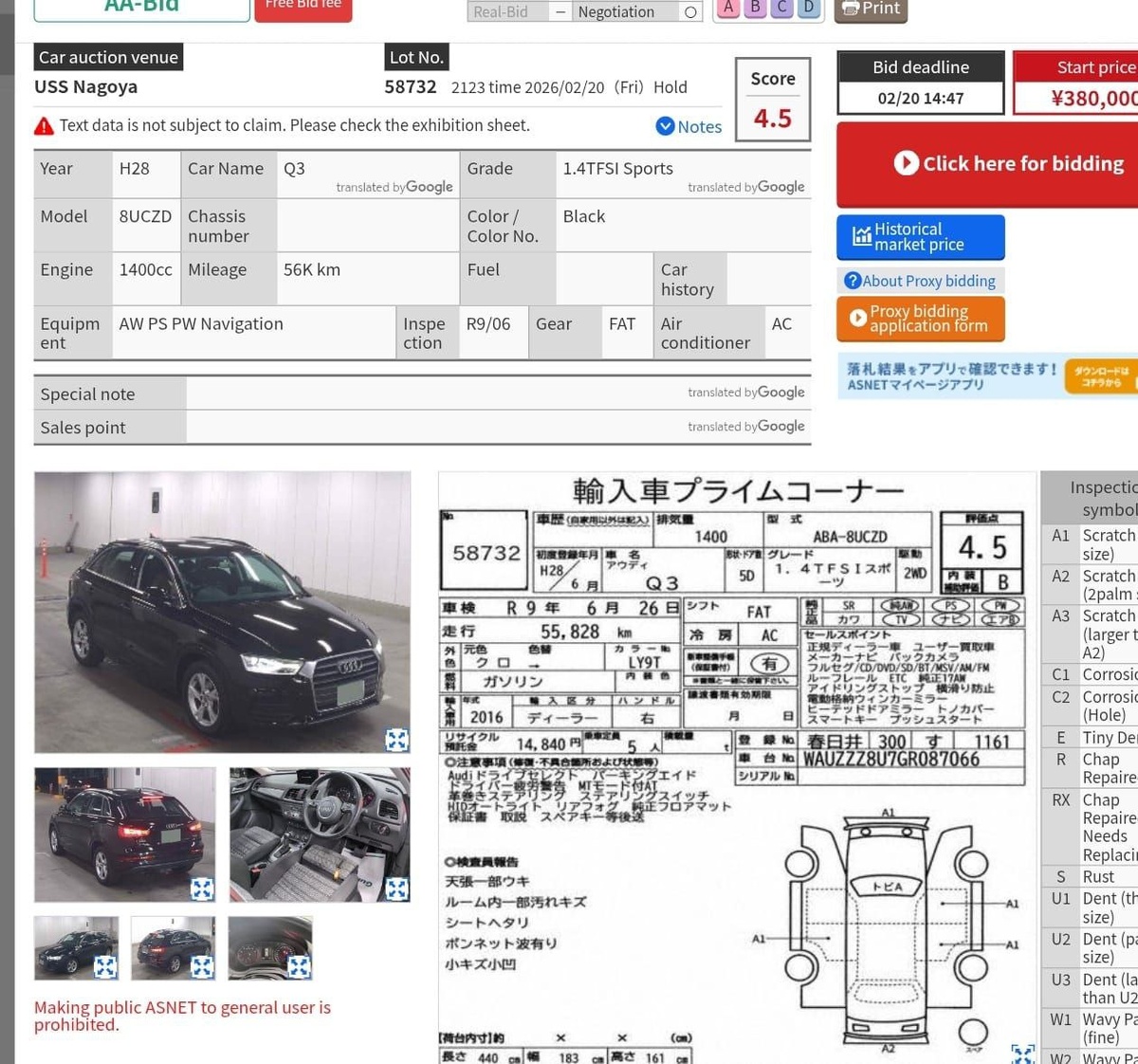
Task: Expand the auction sheet image to fullscreen
Action: (1023, 1054)
